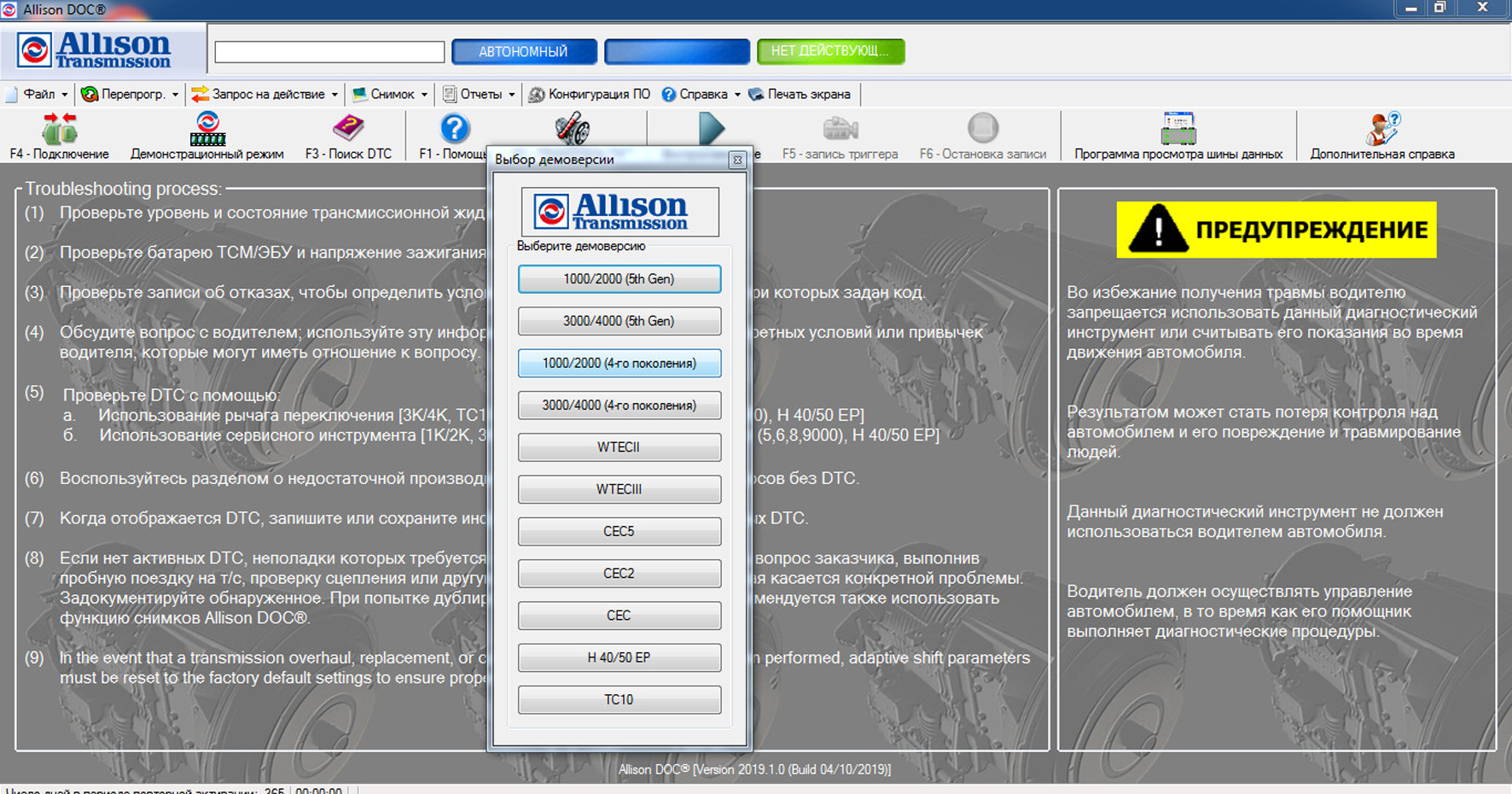Viewport: 1512px width, 794px height.
Task: Choose the WTECIII demo button
Action: [x=619, y=489]
